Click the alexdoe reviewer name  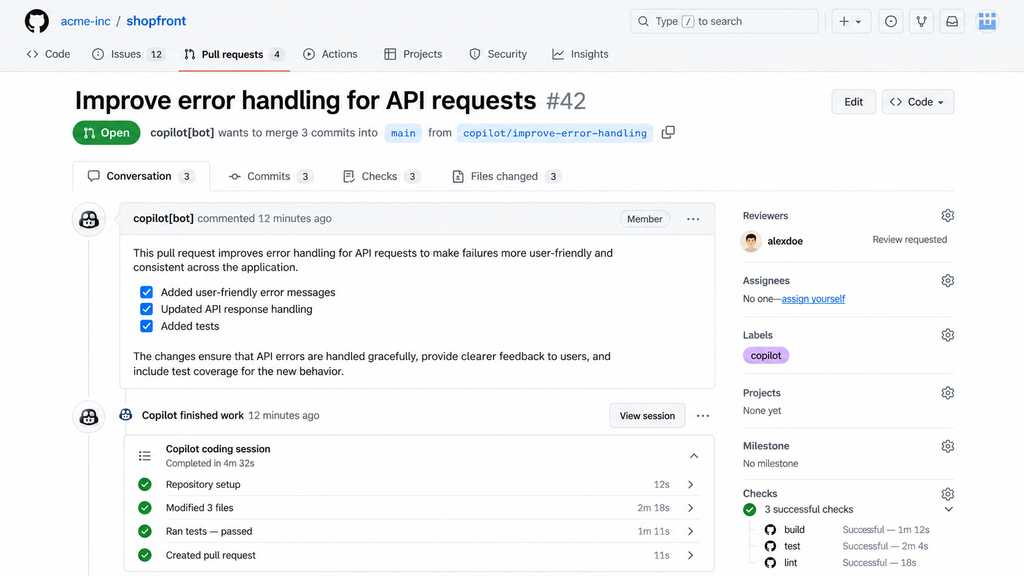(x=785, y=241)
